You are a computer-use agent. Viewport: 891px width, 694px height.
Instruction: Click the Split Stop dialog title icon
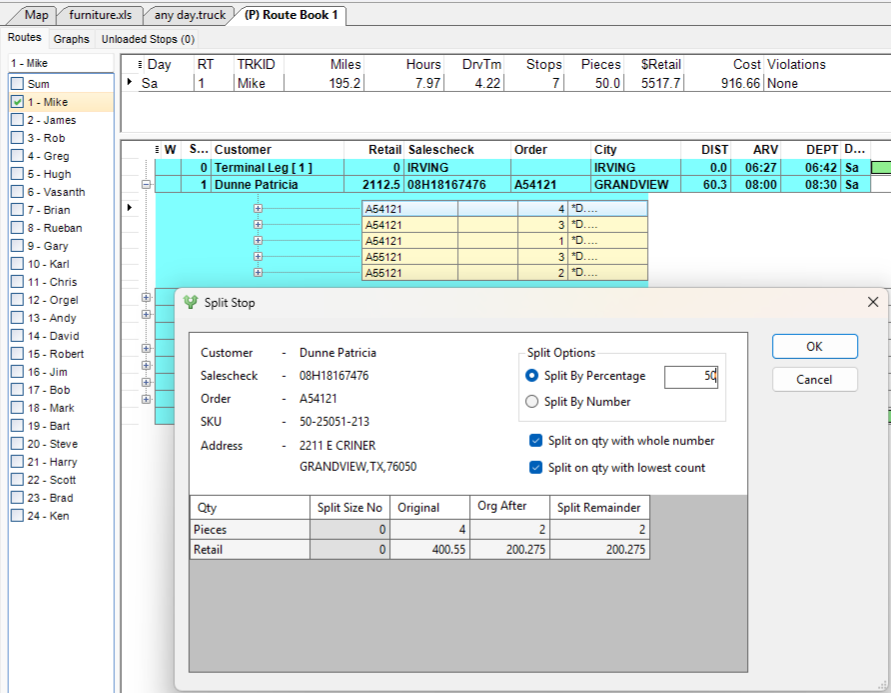point(190,302)
